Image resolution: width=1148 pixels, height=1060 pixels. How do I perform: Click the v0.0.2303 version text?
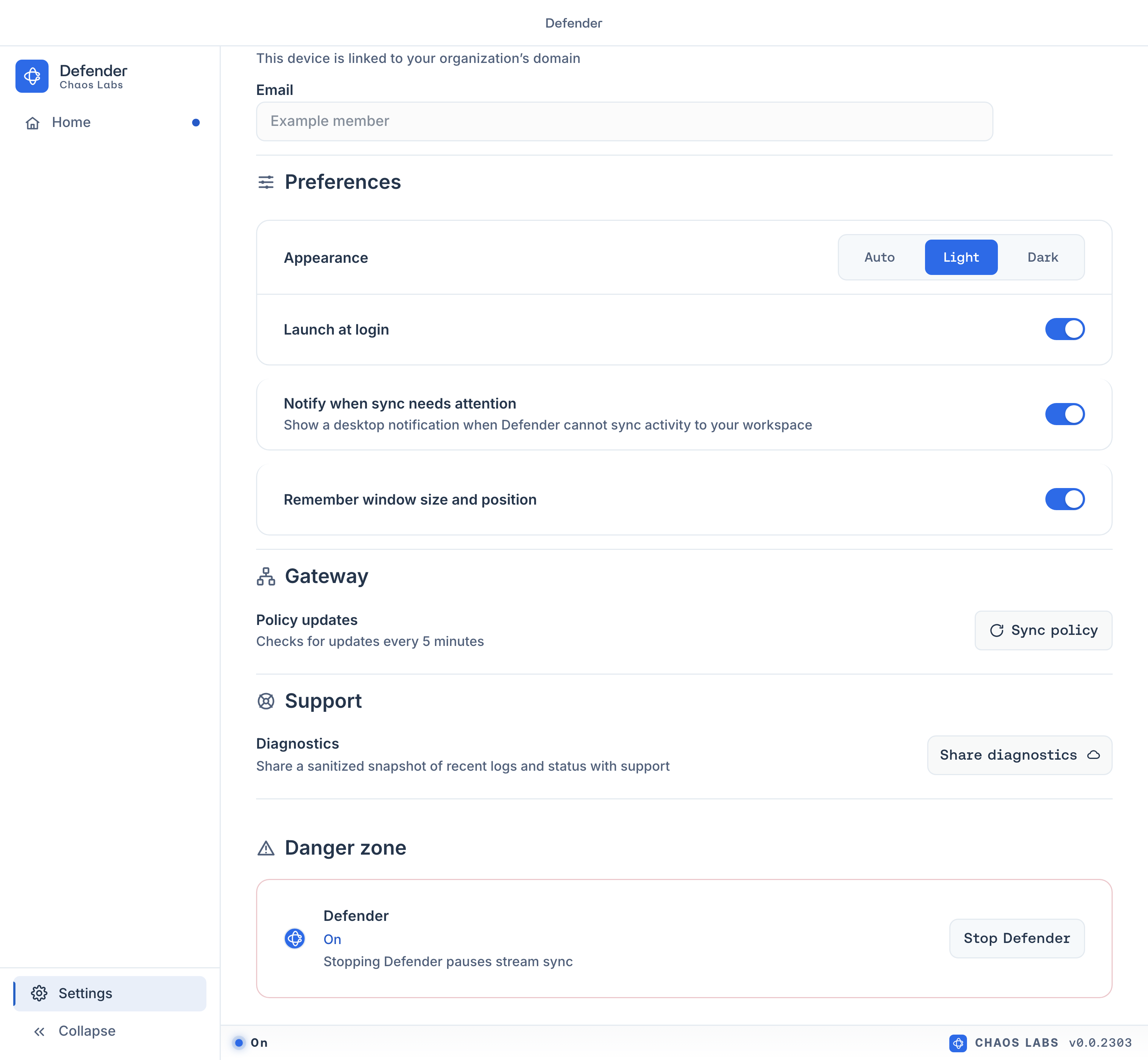pos(1100,1043)
